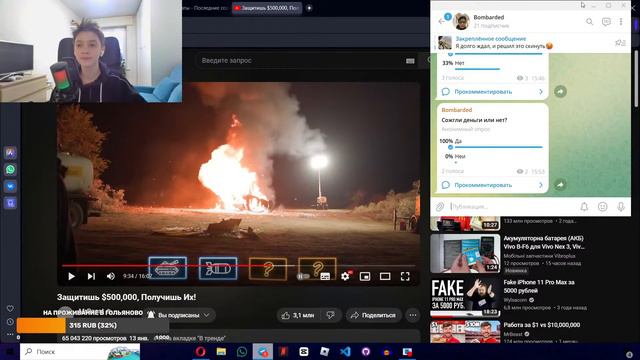Comment on the Сожгли деньги poll
This screenshot has height=360, width=640.
click(x=493, y=185)
